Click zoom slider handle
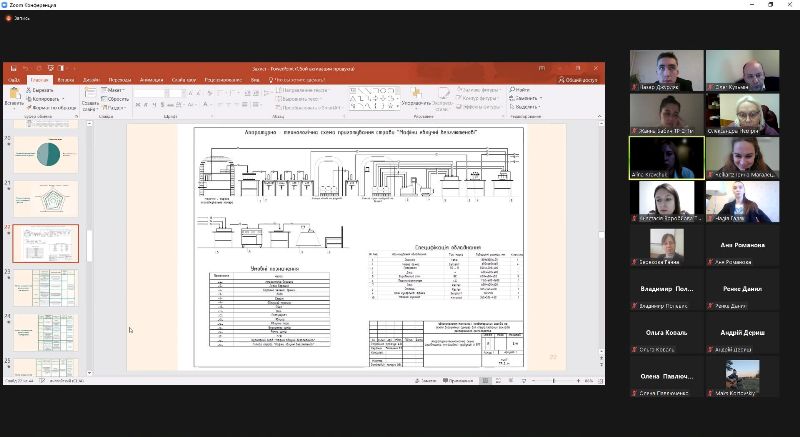The image size is (800, 437). pos(554,381)
